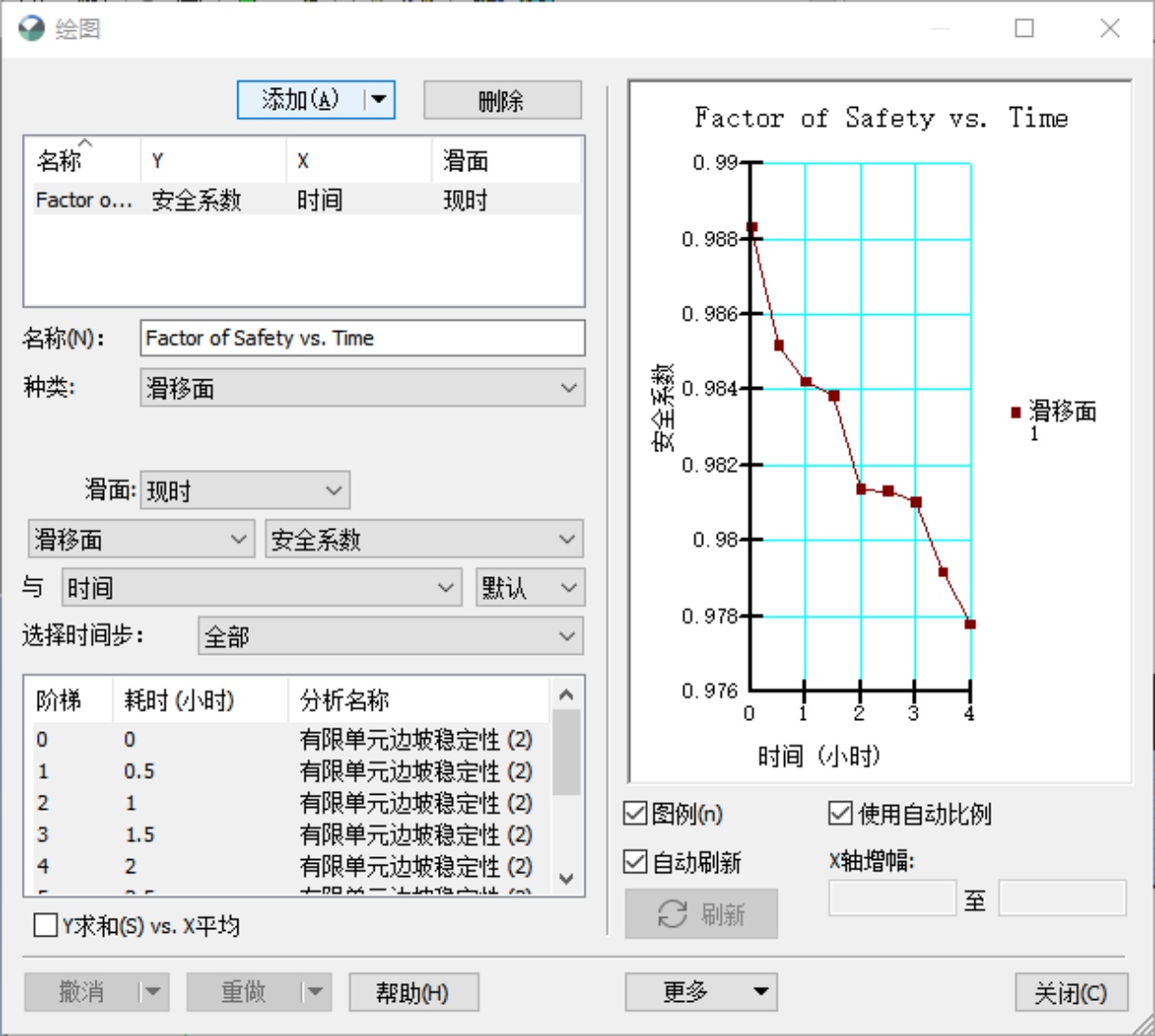This screenshot has width=1155, height=1036.
Task: Enable Y求和(S) vs. X平均 checkbox
Action: pos(45,925)
